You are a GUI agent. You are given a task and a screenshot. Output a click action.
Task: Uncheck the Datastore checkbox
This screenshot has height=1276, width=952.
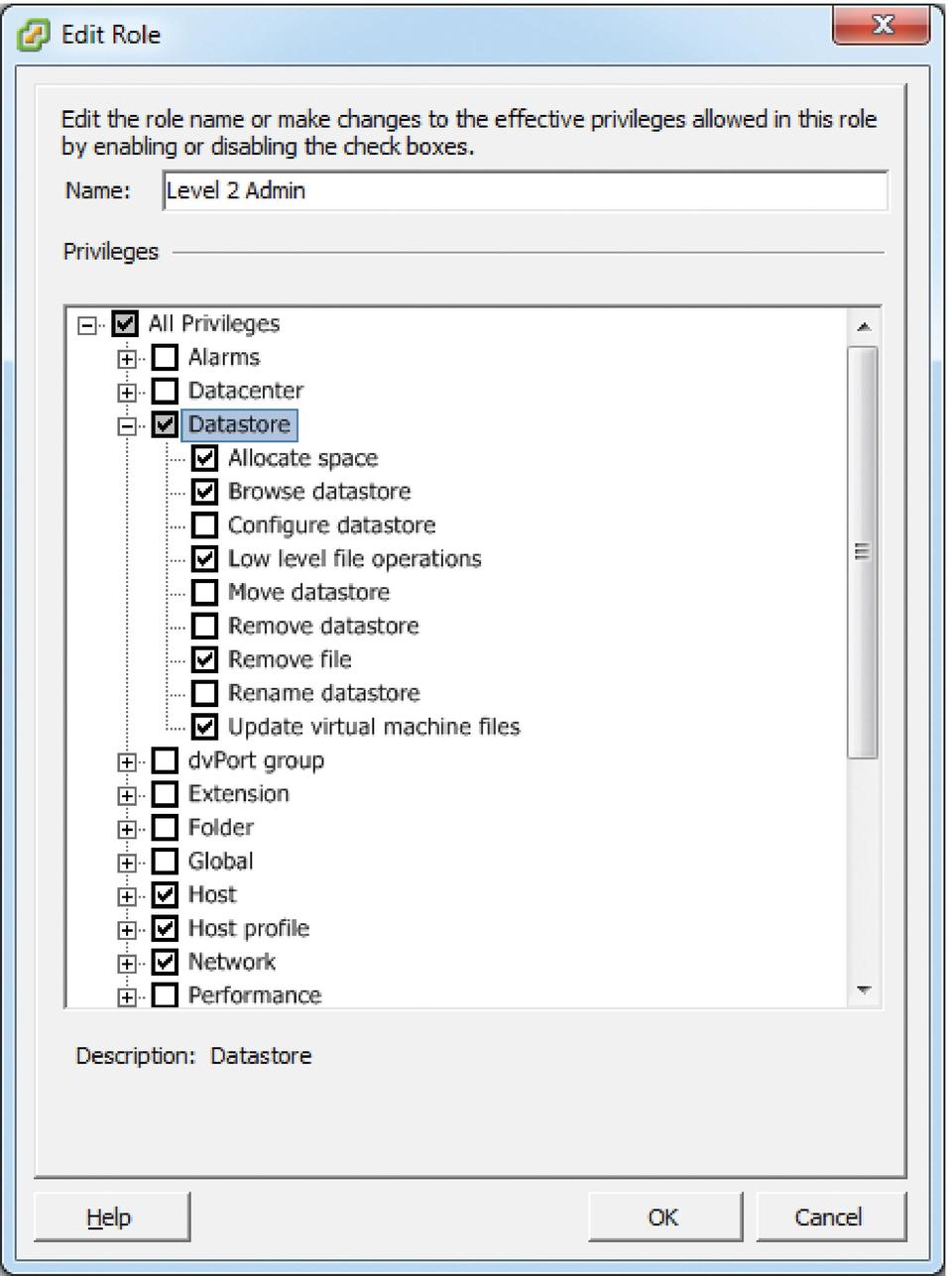coord(165,424)
